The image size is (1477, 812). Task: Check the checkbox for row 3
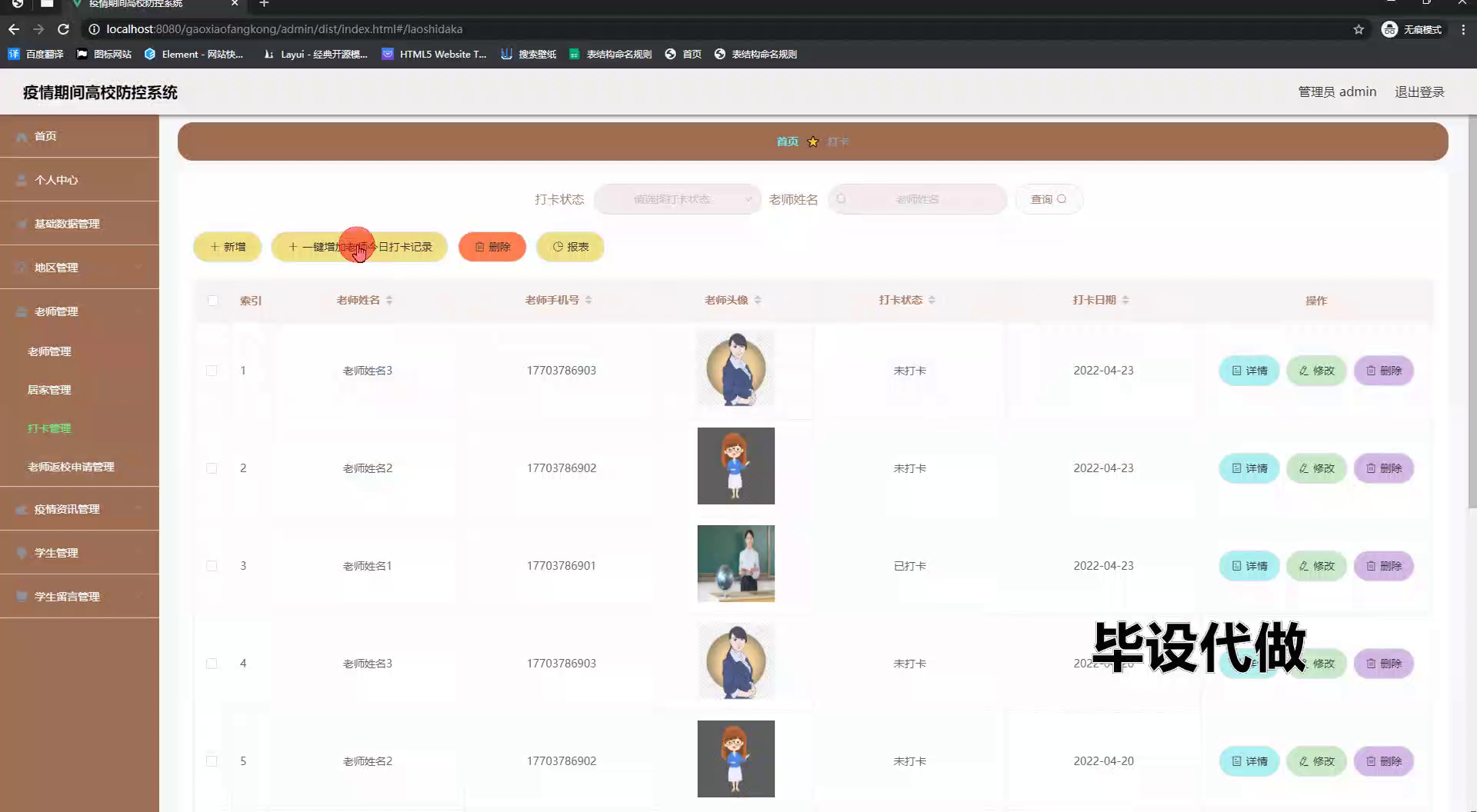[x=212, y=566]
